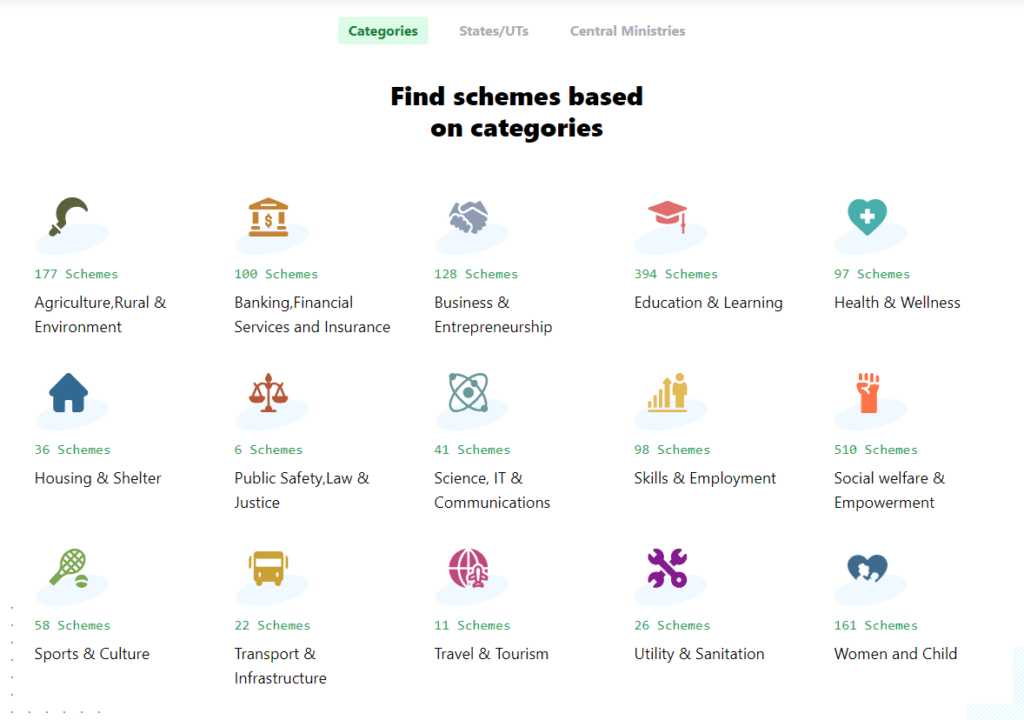Click the Science atom icon
Image resolution: width=1024 pixels, height=720 pixels.
[x=468, y=393]
